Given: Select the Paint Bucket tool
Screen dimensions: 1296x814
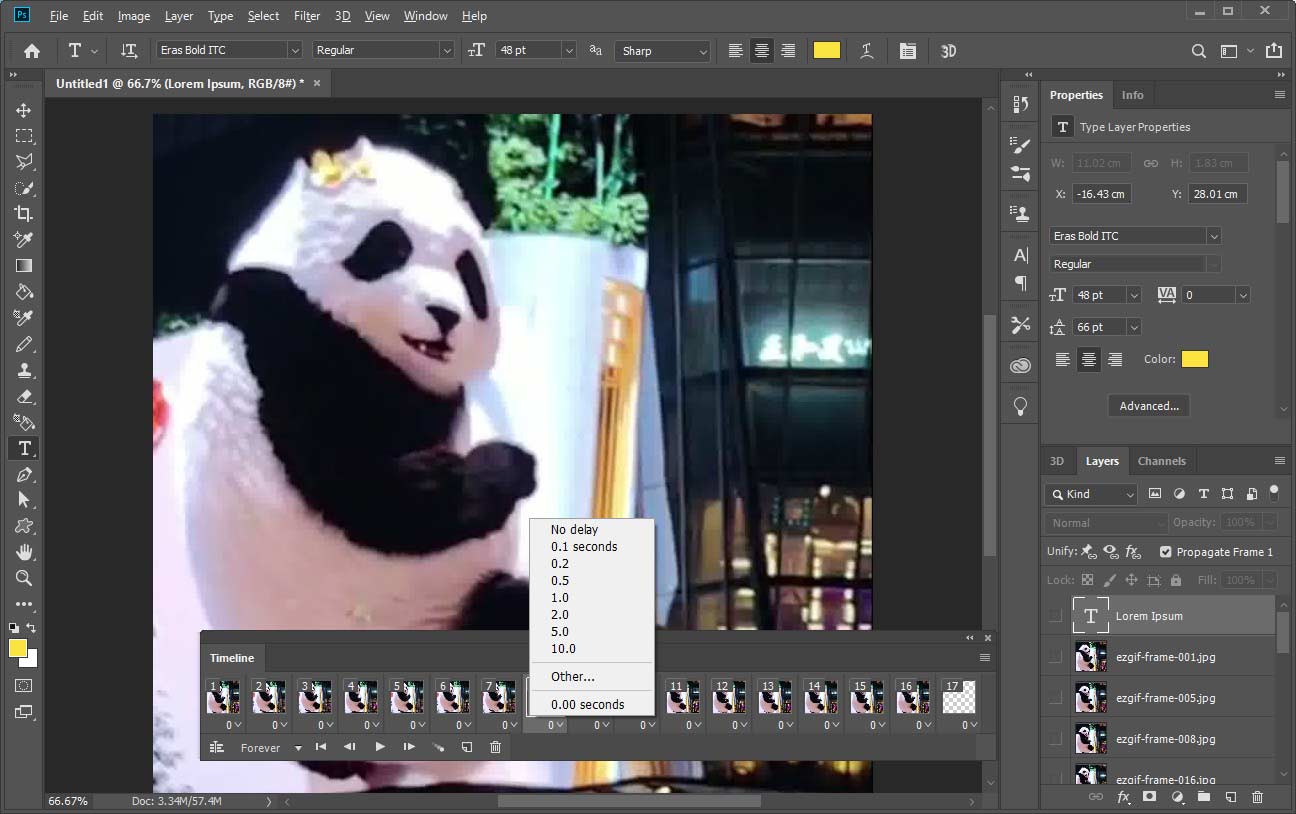Looking at the screenshot, I should pos(23,292).
